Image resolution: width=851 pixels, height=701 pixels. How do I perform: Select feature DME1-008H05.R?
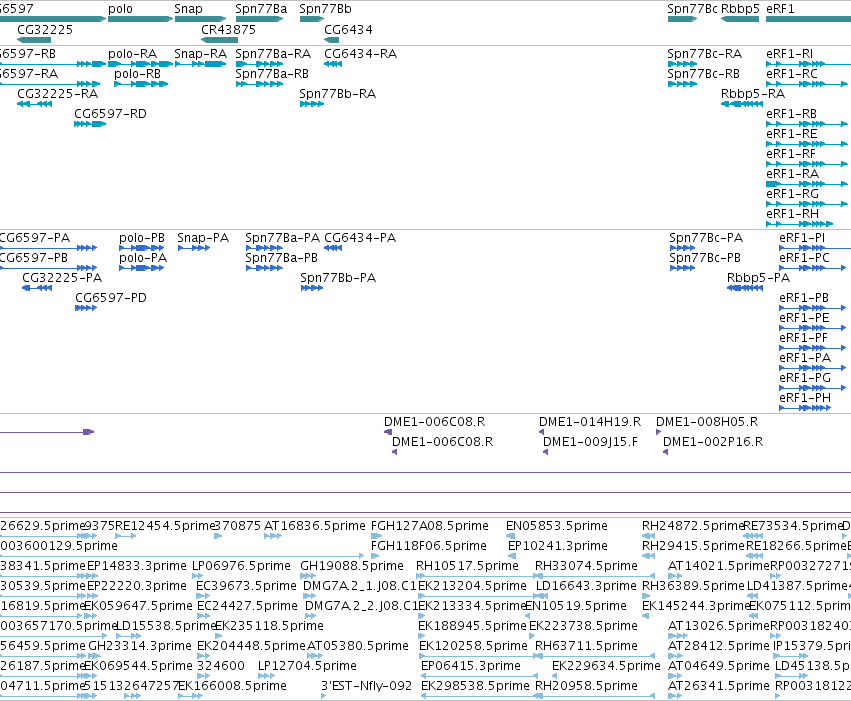click(707, 423)
